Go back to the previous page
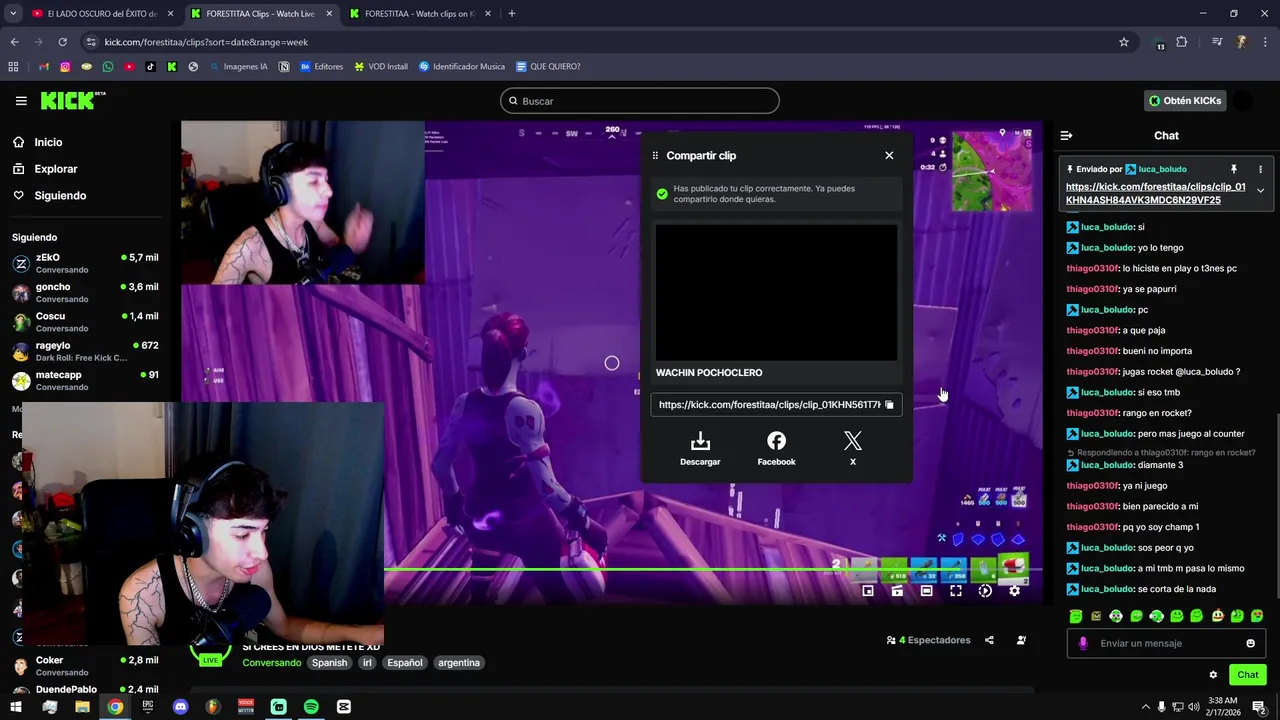Image resolution: width=1280 pixels, height=720 pixels. [14, 42]
